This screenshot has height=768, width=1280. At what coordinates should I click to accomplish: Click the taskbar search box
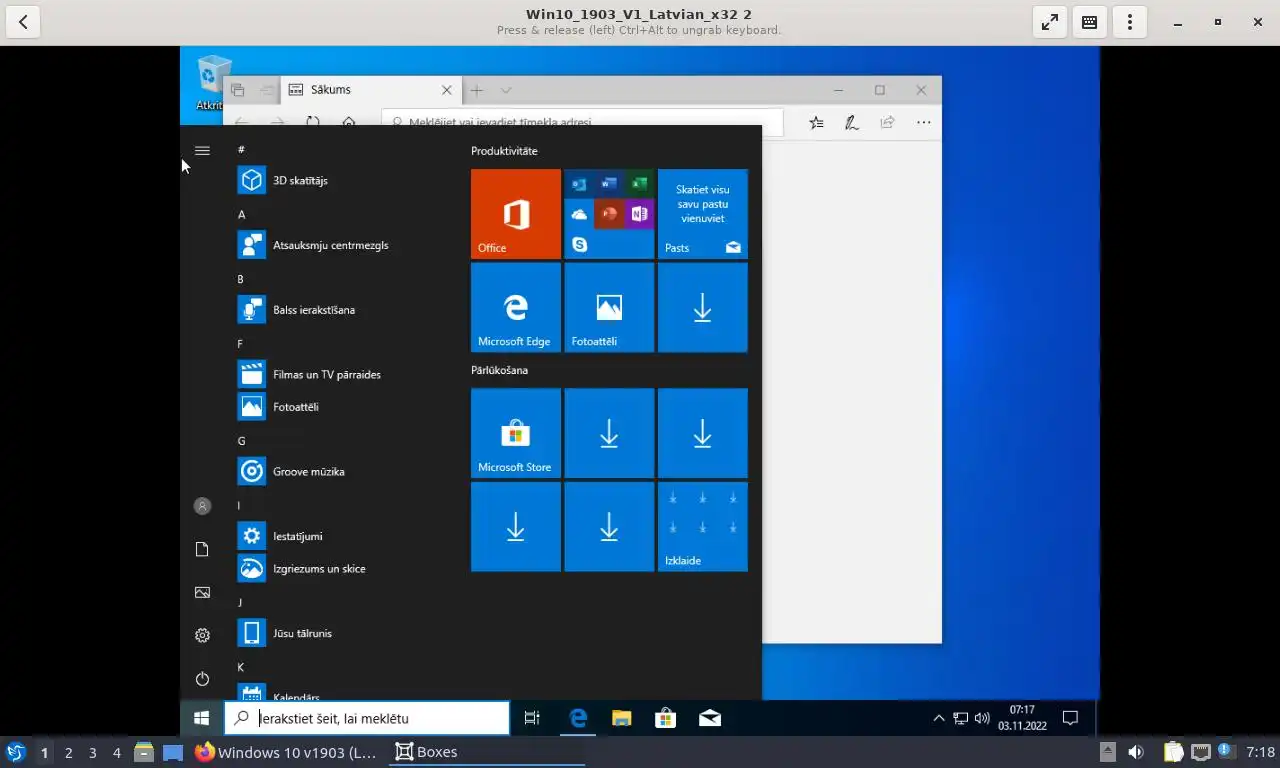click(x=367, y=718)
